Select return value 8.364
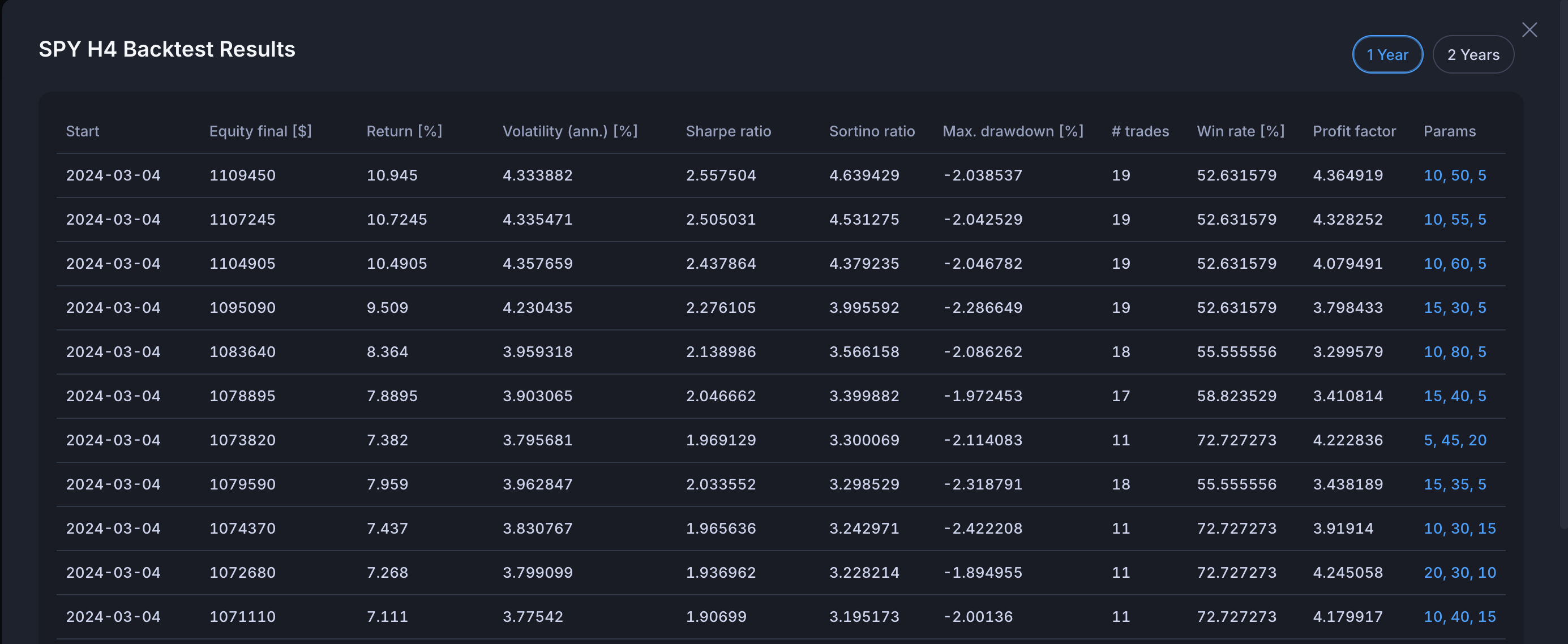 387,352
